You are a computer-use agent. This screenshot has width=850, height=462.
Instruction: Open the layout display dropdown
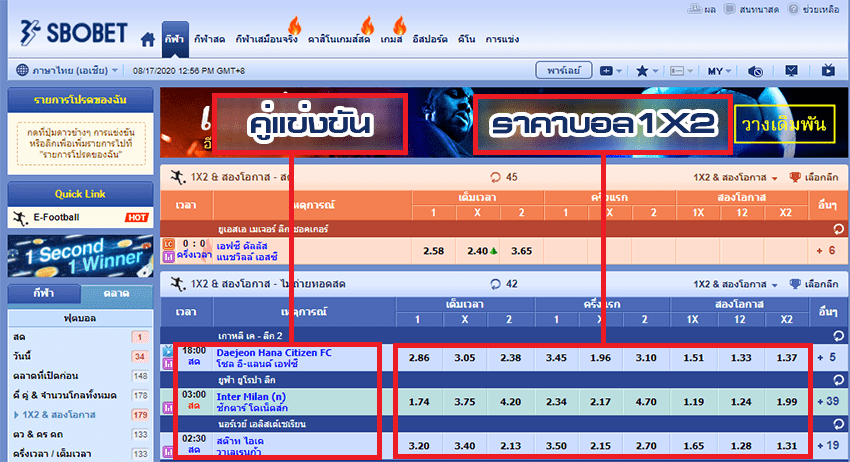point(681,71)
